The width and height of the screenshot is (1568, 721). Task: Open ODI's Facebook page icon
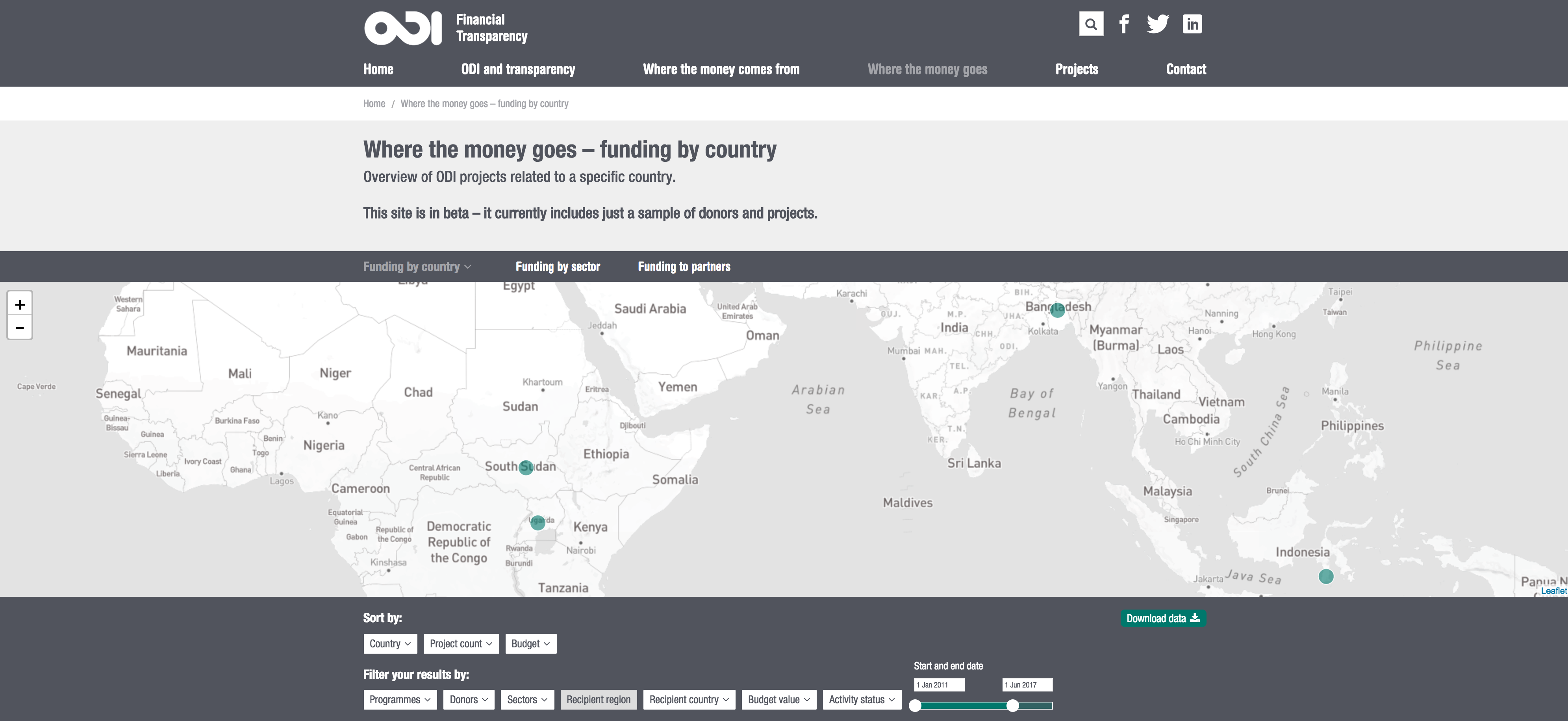1124,24
